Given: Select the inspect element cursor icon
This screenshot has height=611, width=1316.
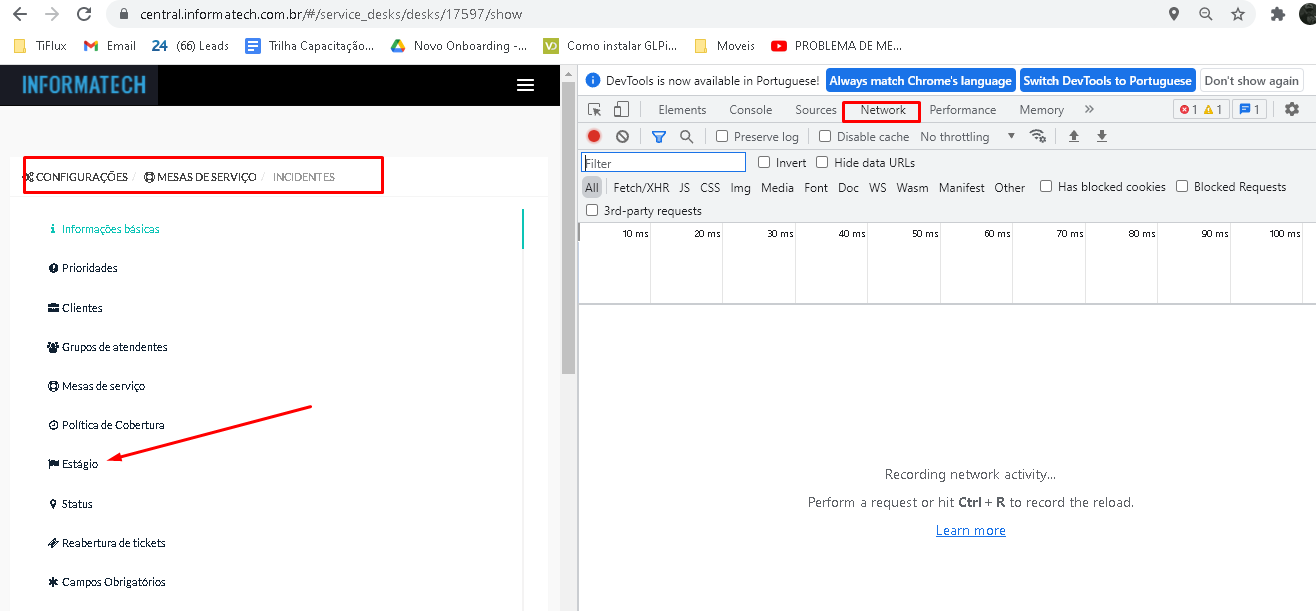Looking at the screenshot, I should tap(595, 110).
